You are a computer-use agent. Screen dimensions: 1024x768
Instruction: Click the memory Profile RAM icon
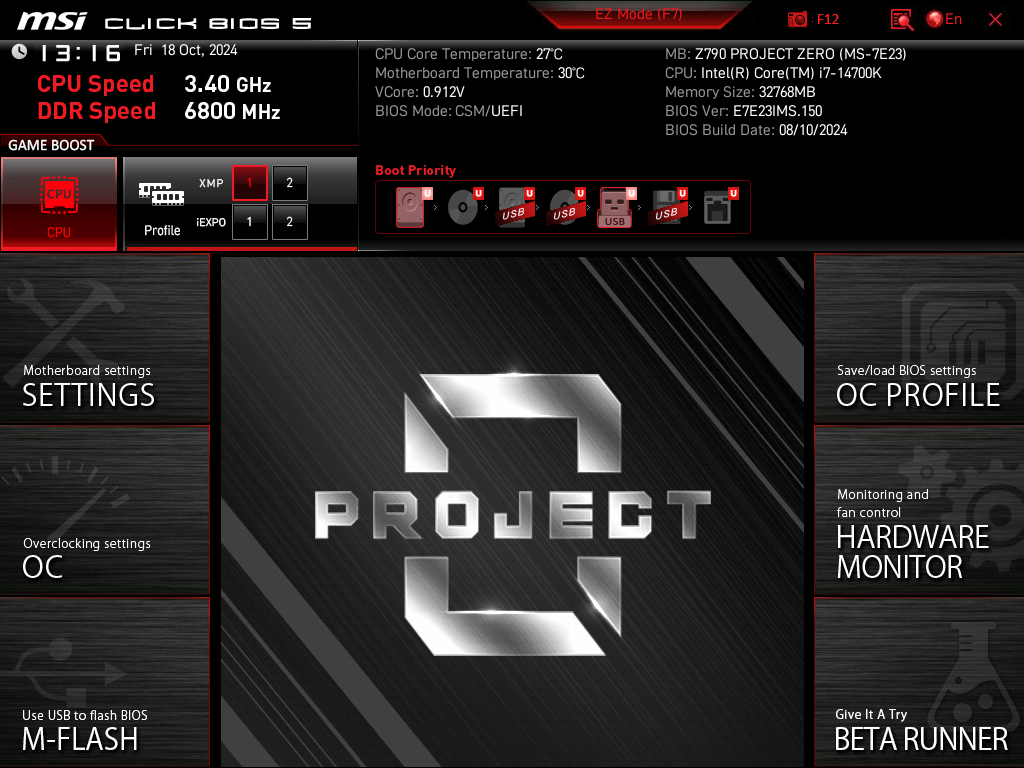(x=161, y=194)
